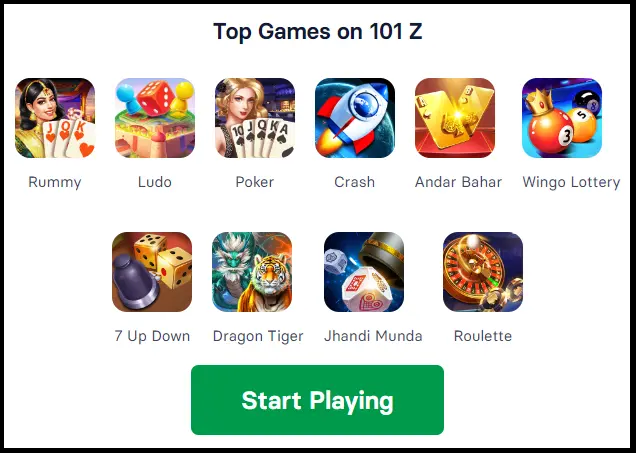Select the Jhandi Munda text label
This screenshot has height=453, width=636.
pyautogui.click(x=373, y=336)
